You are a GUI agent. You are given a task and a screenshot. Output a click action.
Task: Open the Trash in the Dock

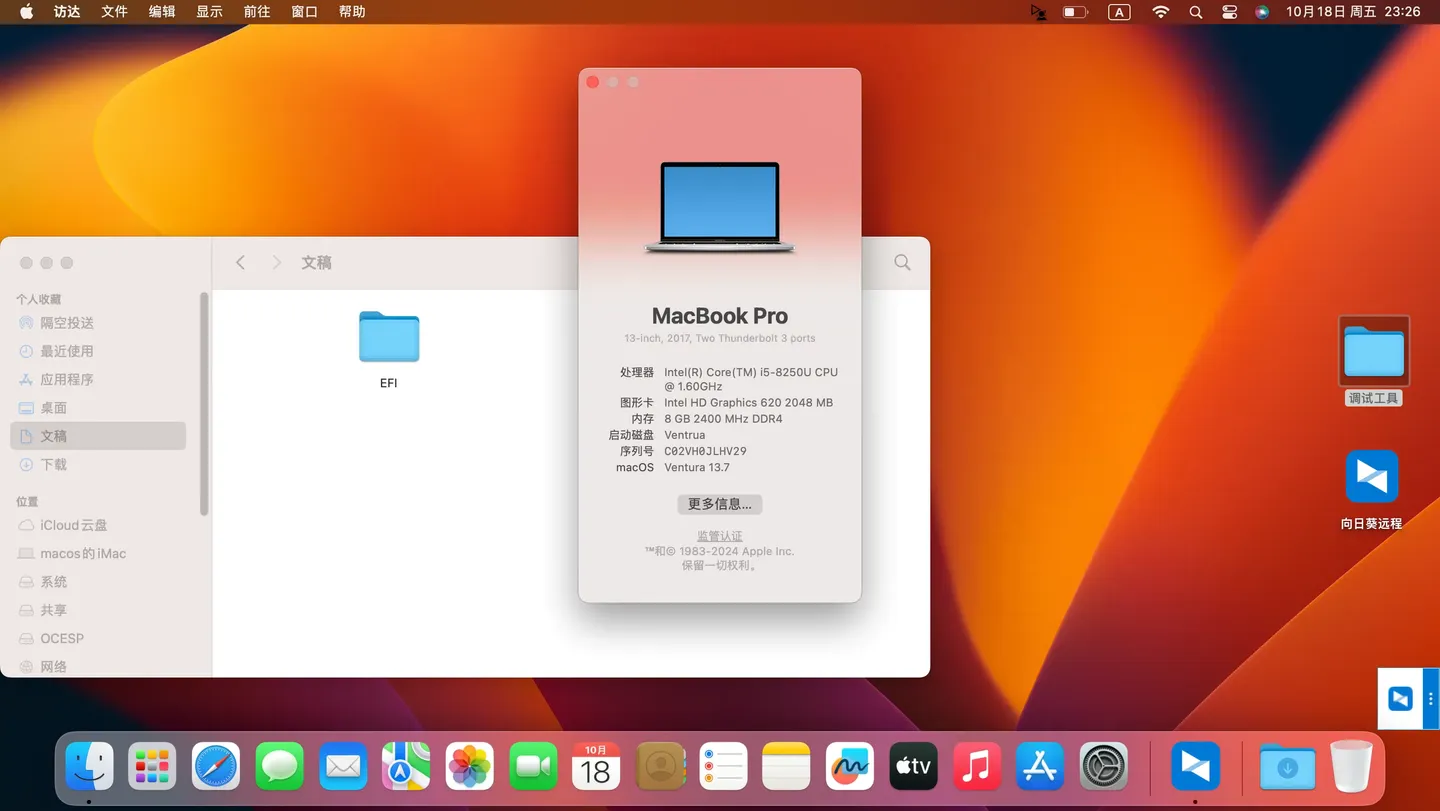point(1351,766)
